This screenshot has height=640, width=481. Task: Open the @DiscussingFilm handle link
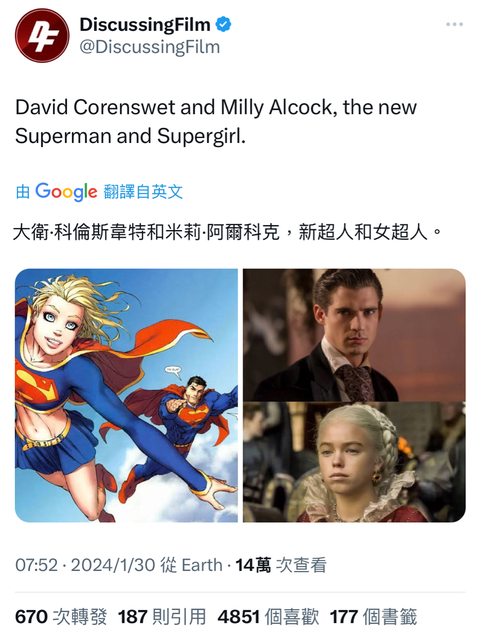[x=149, y=47]
